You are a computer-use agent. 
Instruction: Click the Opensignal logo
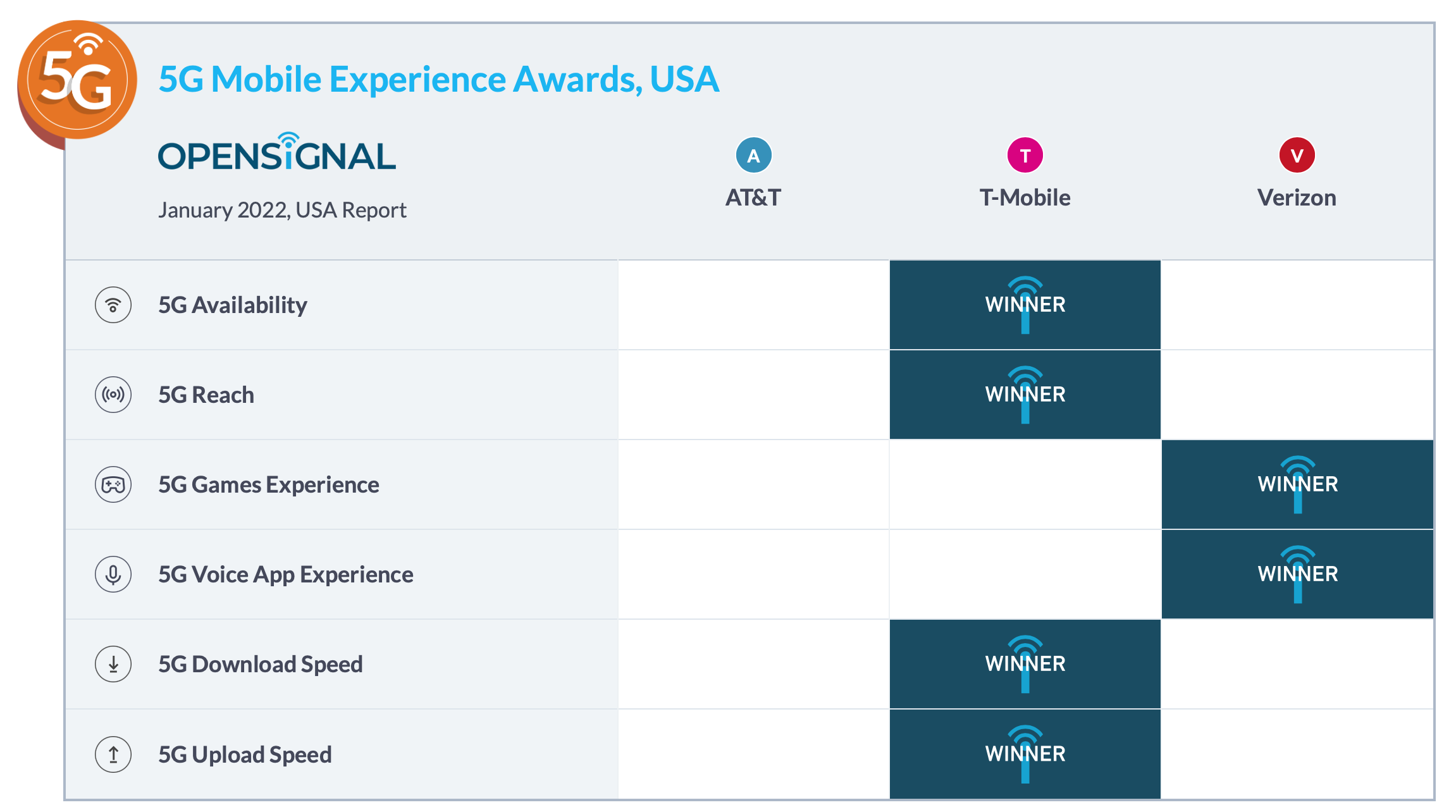tap(277, 154)
